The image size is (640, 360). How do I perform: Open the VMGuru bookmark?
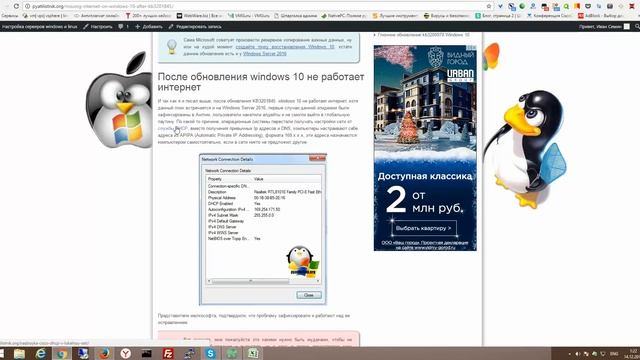248,16
